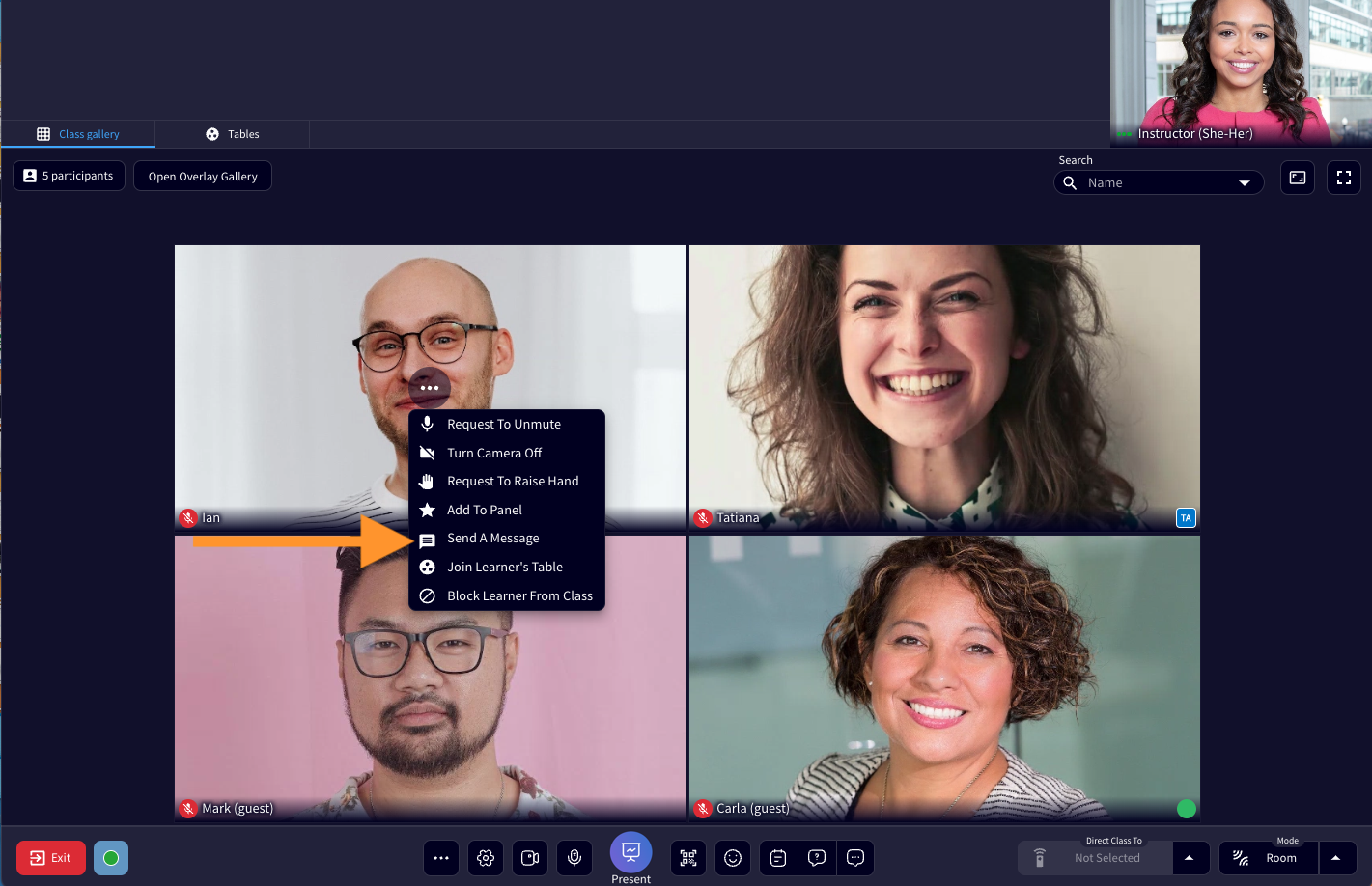Toggle the green status circle next to Exit
Viewport: 1372px width, 886px height.
click(x=110, y=857)
